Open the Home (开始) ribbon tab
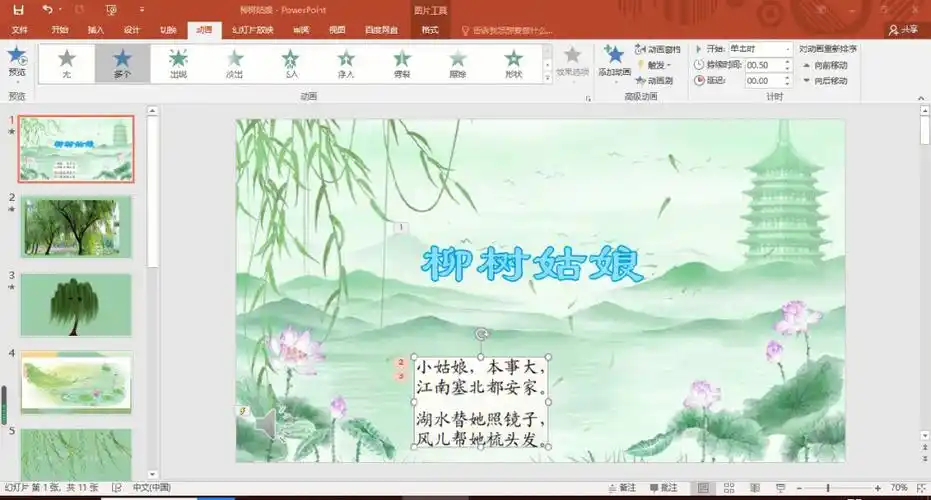931x500 pixels. [x=59, y=30]
